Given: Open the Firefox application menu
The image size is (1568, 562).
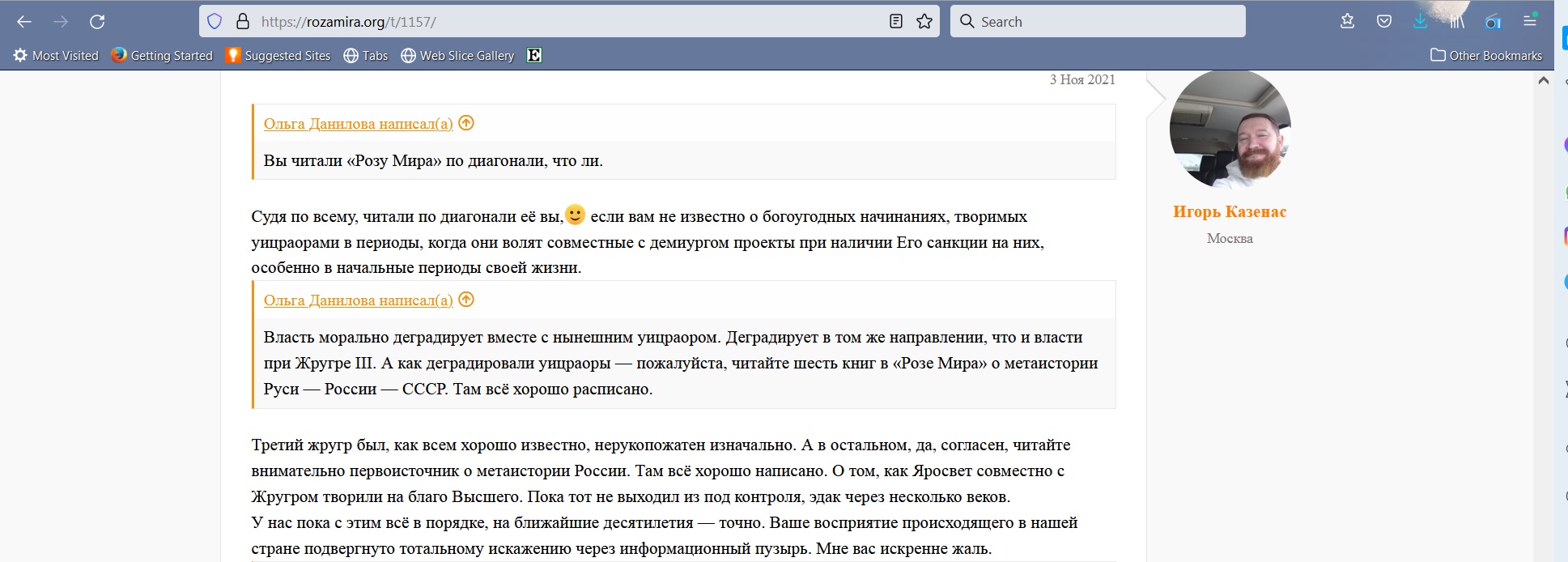Looking at the screenshot, I should click(x=1530, y=22).
